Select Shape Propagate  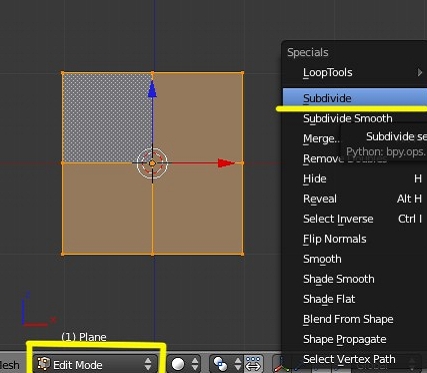[355, 339]
